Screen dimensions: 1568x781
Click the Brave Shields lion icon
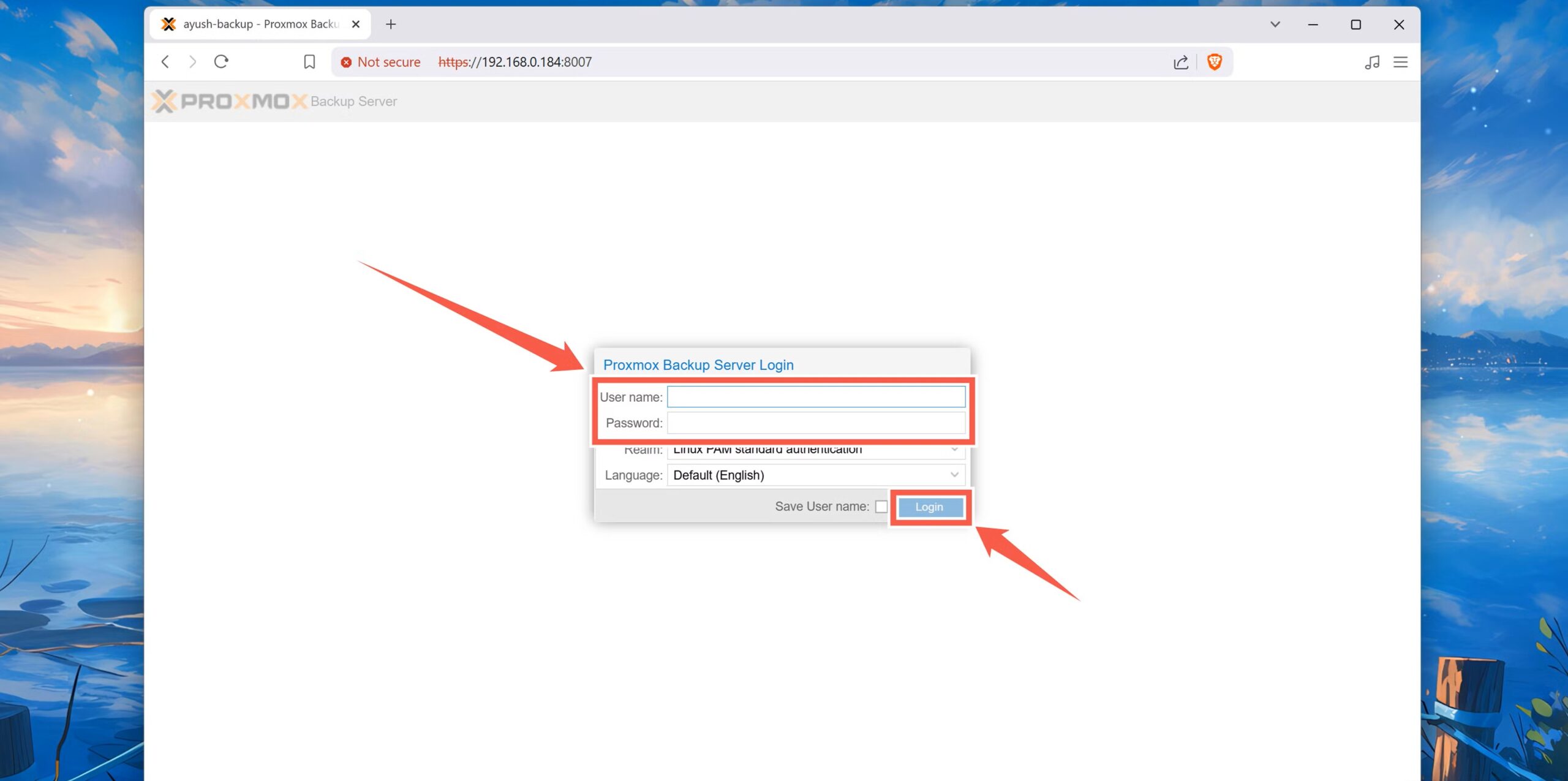tap(1214, 62)
